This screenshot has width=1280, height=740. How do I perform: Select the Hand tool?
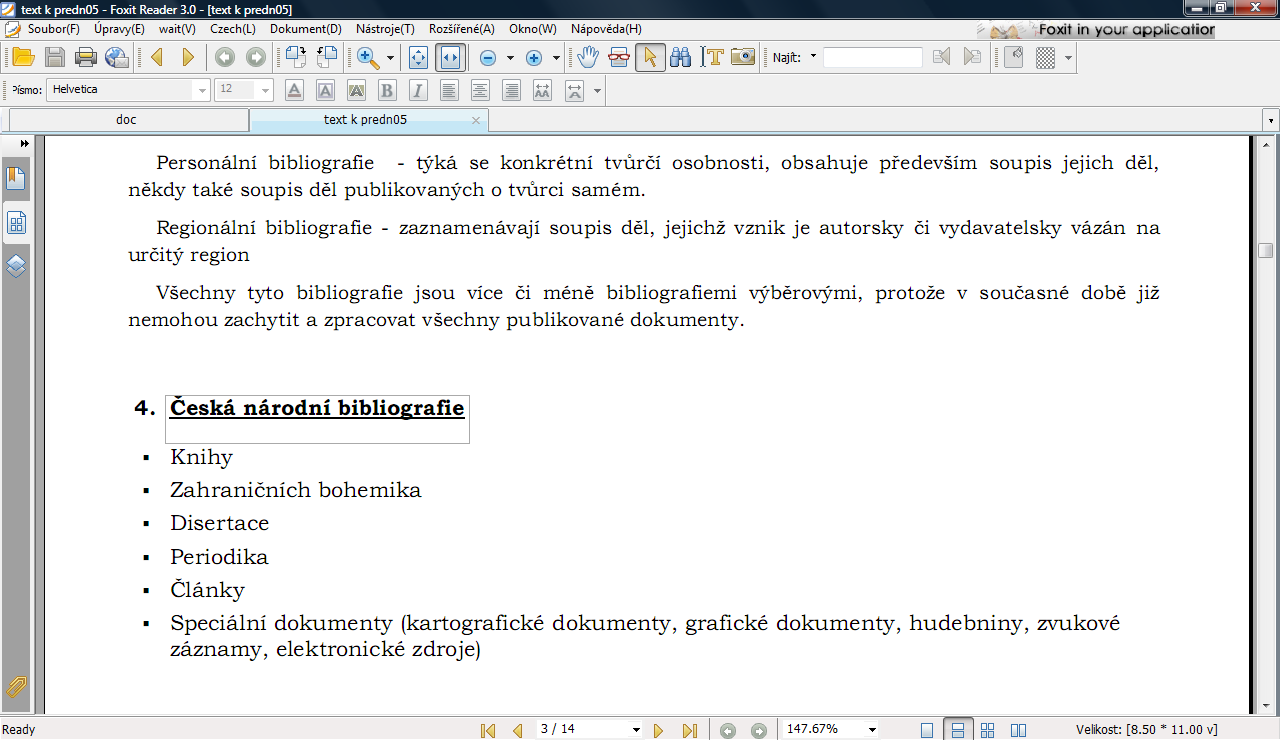[x=588, y=57]
